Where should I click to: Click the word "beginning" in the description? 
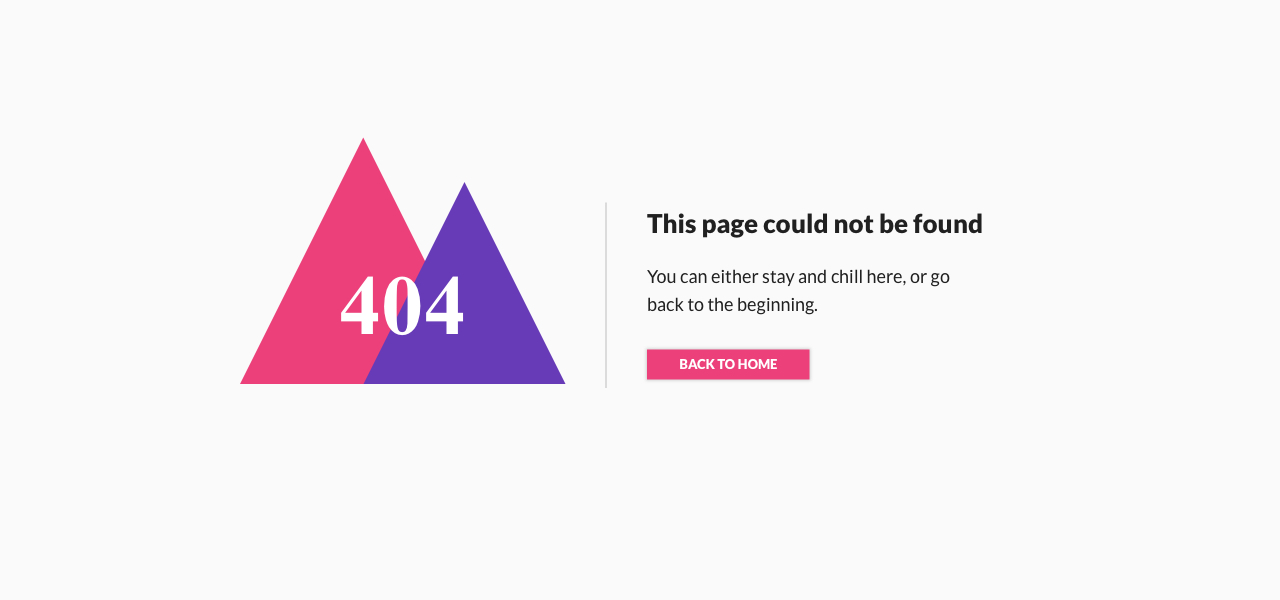(x=775, y=305)
